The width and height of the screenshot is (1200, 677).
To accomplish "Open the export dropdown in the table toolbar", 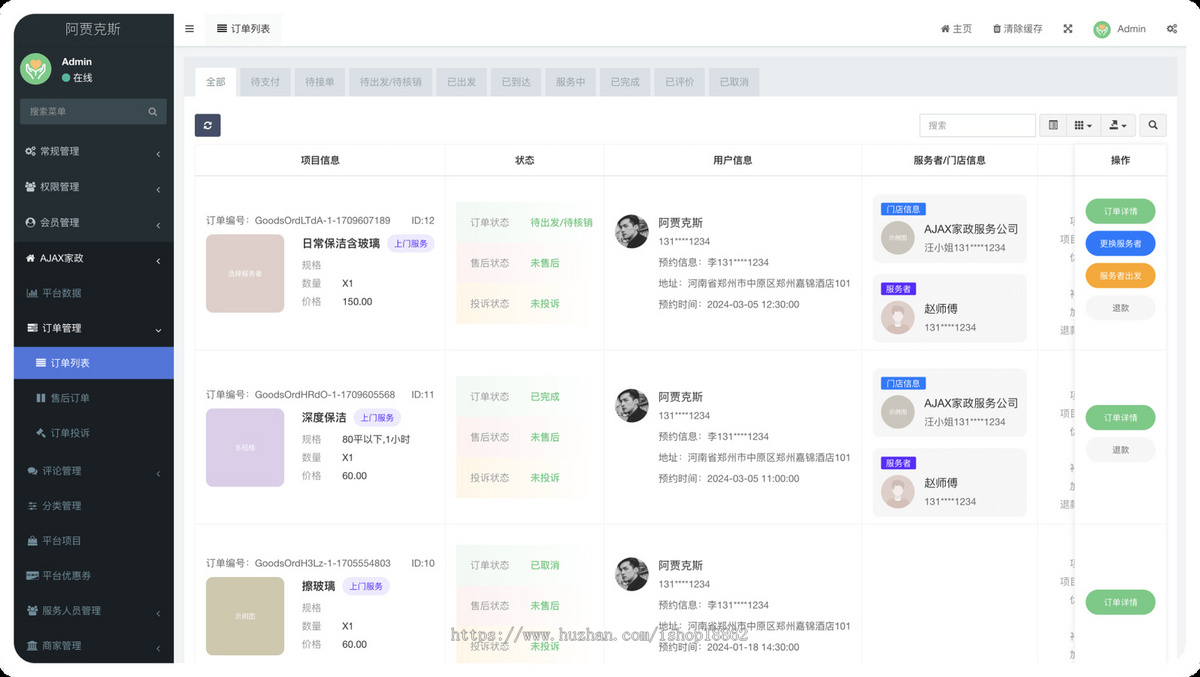I will point(1117,124).
